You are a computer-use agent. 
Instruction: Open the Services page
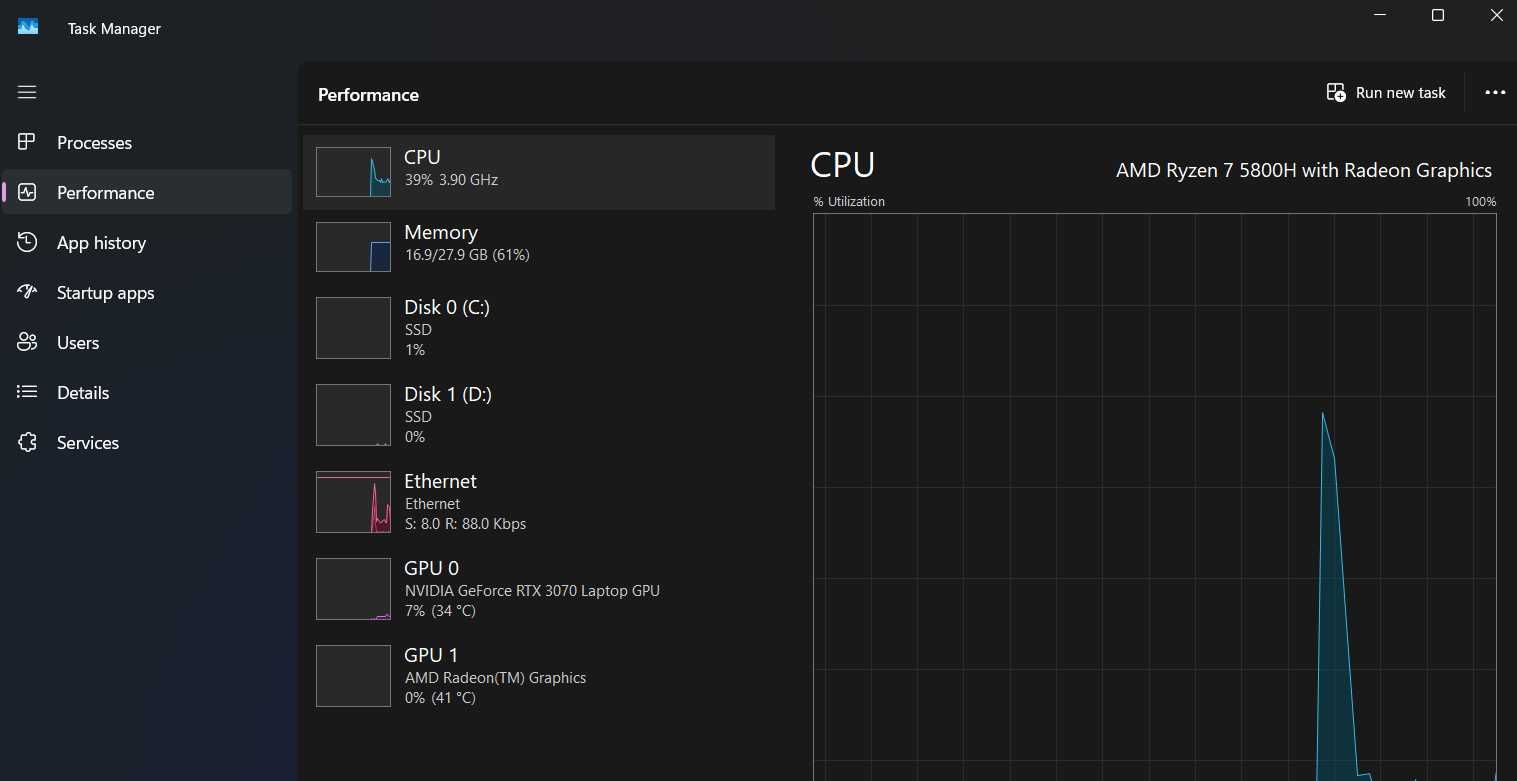[147, 442]
